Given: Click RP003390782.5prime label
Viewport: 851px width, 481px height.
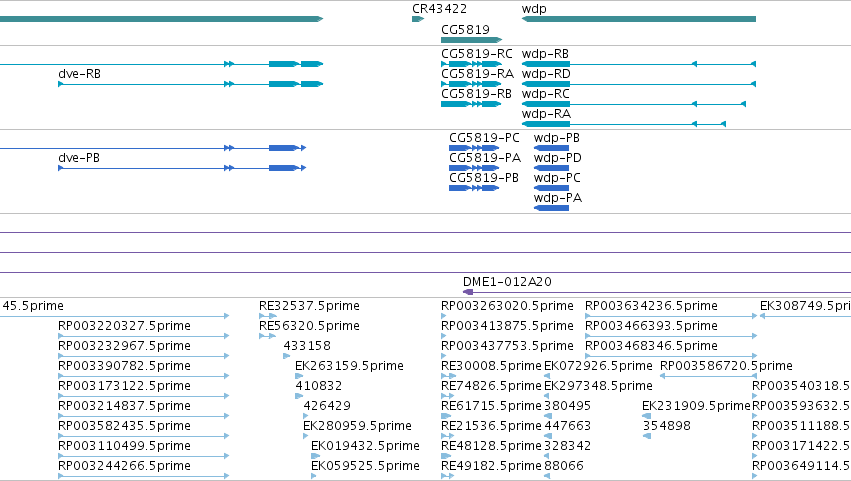Looking at the screenshot, I should coord(124,366).
